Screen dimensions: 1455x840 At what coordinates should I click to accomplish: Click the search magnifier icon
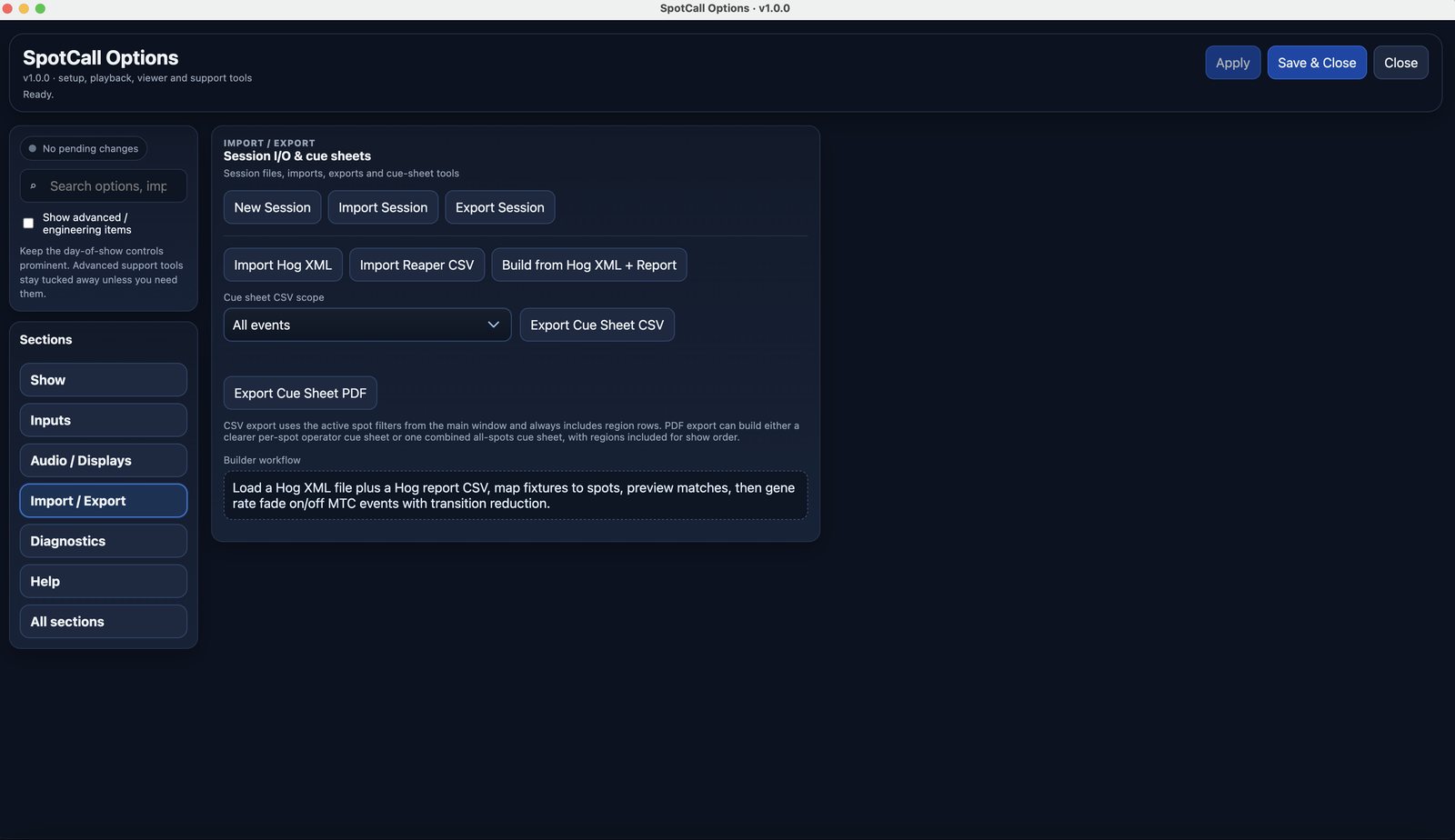pyautogui.click(x=33, y=186)
